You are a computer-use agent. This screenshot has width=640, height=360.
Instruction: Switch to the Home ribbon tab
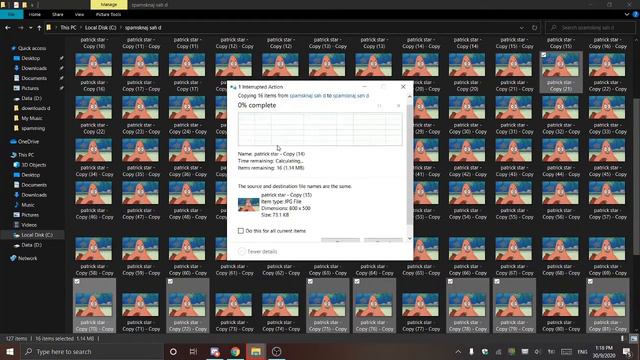[35, 14]
